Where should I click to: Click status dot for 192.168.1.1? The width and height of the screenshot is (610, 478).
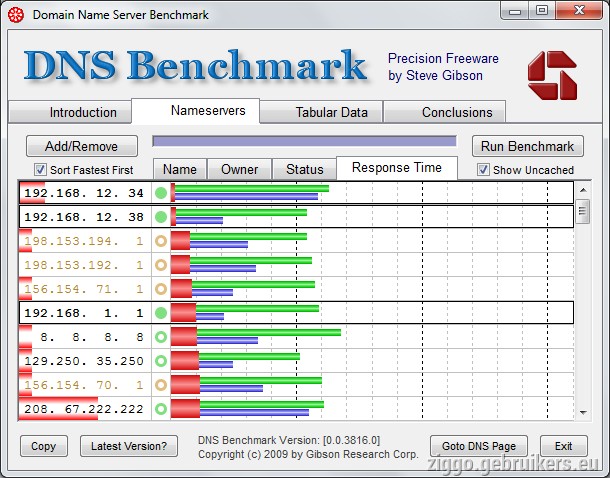click(161, 313)
